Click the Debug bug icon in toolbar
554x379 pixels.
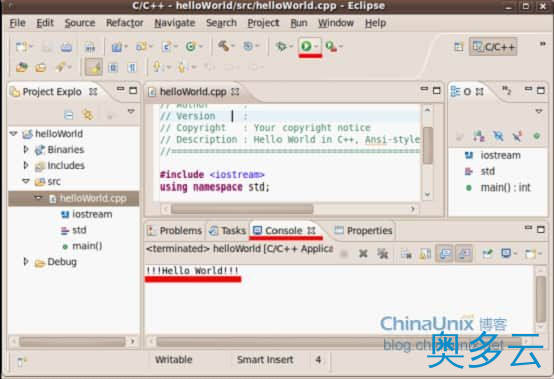point(281,46)
